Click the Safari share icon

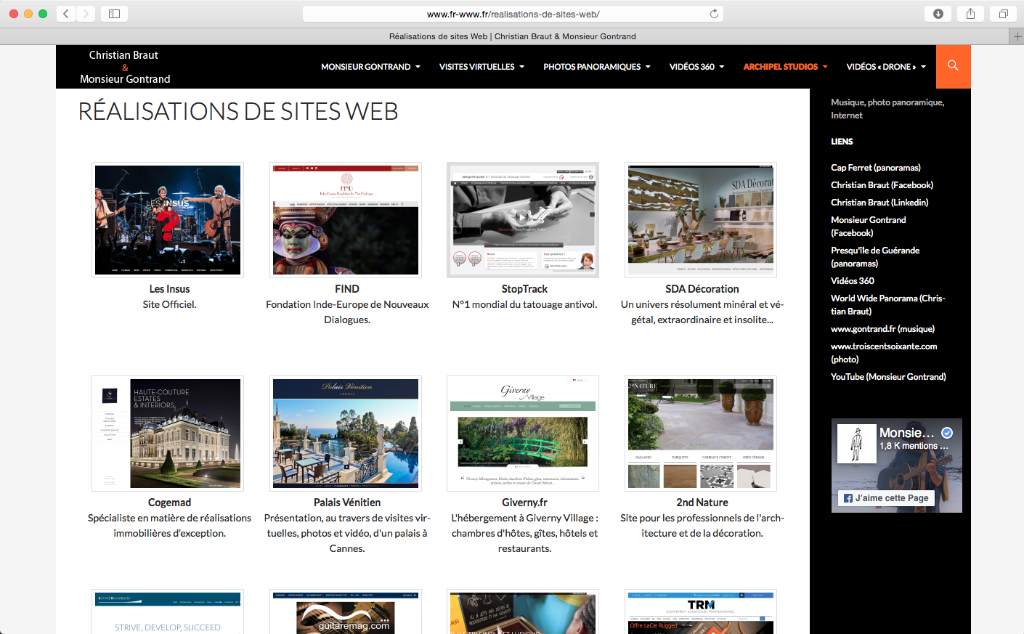tap(970, 13)
